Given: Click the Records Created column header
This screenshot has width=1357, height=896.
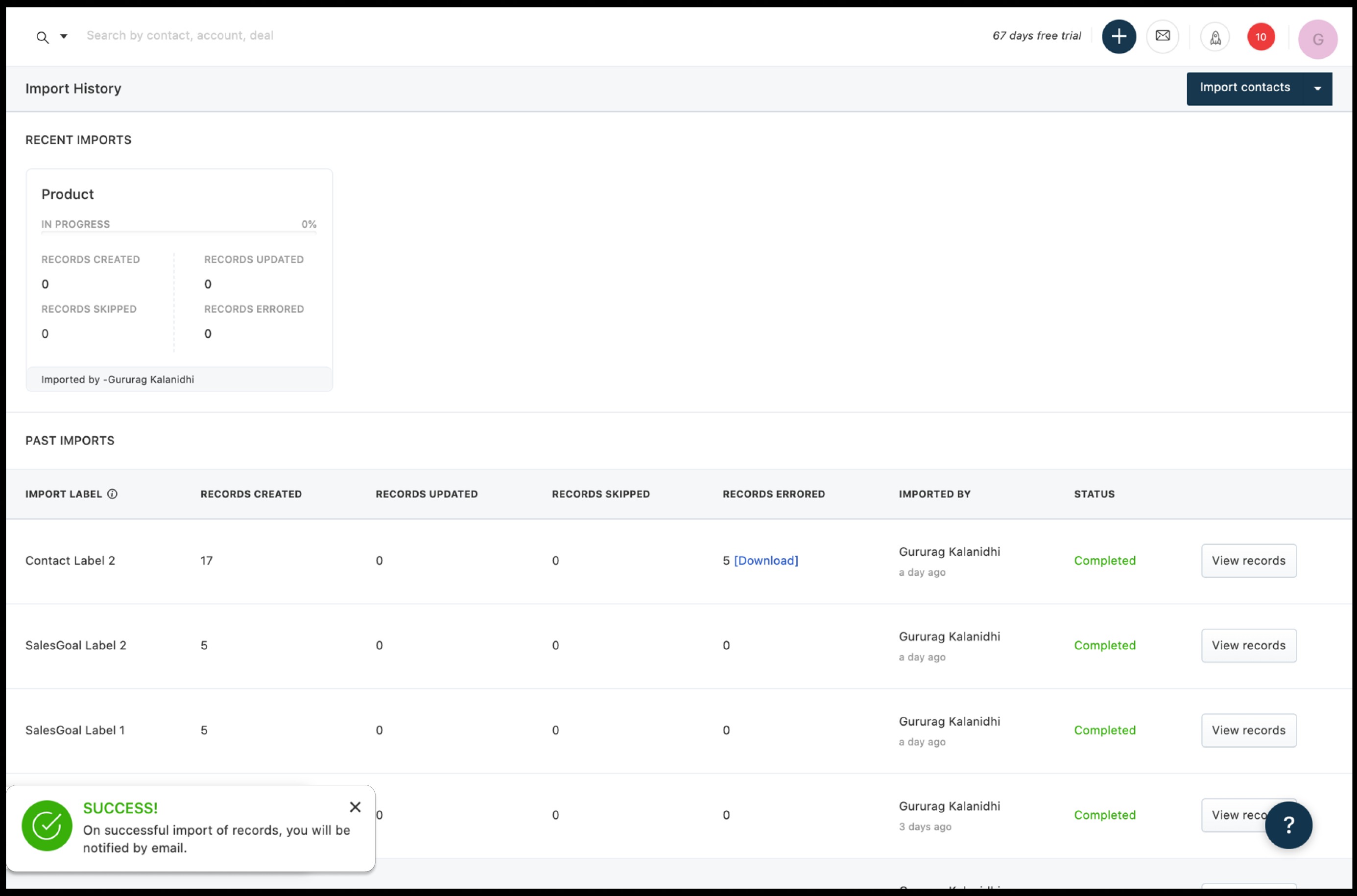Looking at the screenshot, I should [251, 494].
